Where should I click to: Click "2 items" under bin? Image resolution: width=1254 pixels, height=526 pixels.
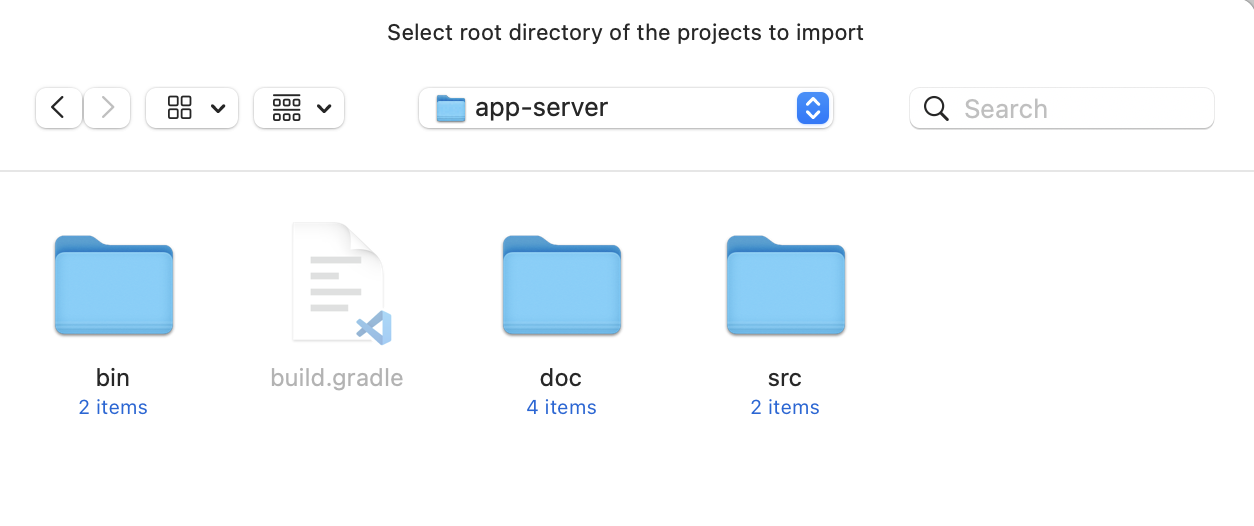pos(113,407)
